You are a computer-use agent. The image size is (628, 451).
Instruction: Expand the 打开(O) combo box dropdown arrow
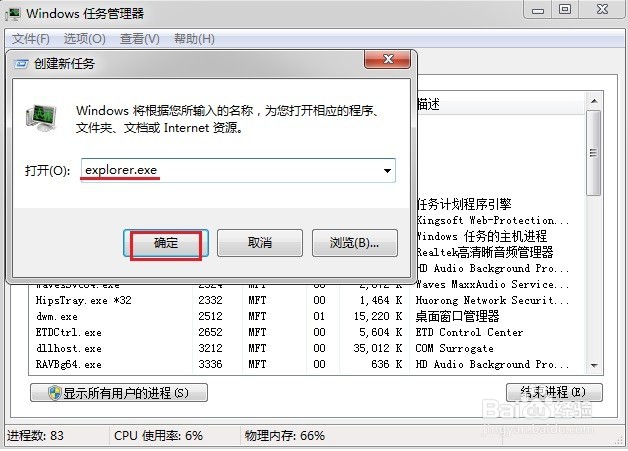pyautogui.click(x=387, y=171)
